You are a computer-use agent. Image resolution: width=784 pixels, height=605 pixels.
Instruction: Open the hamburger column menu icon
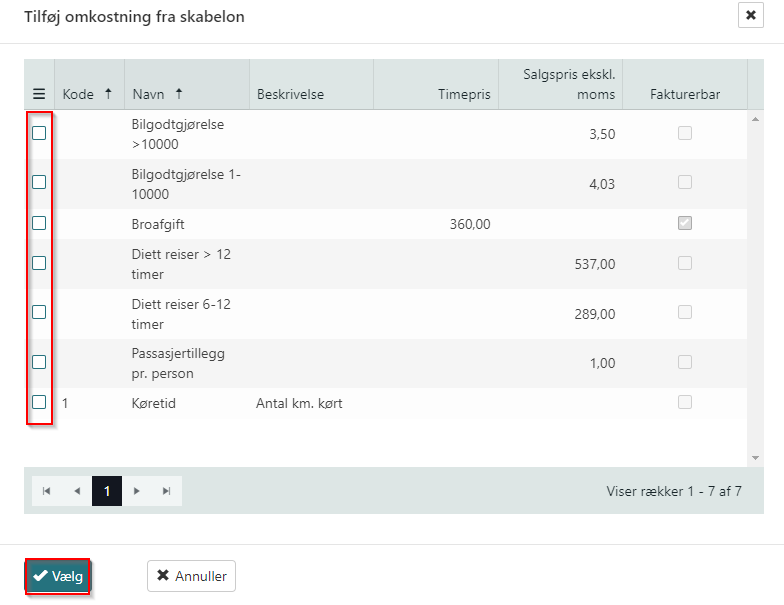[39, 94]
